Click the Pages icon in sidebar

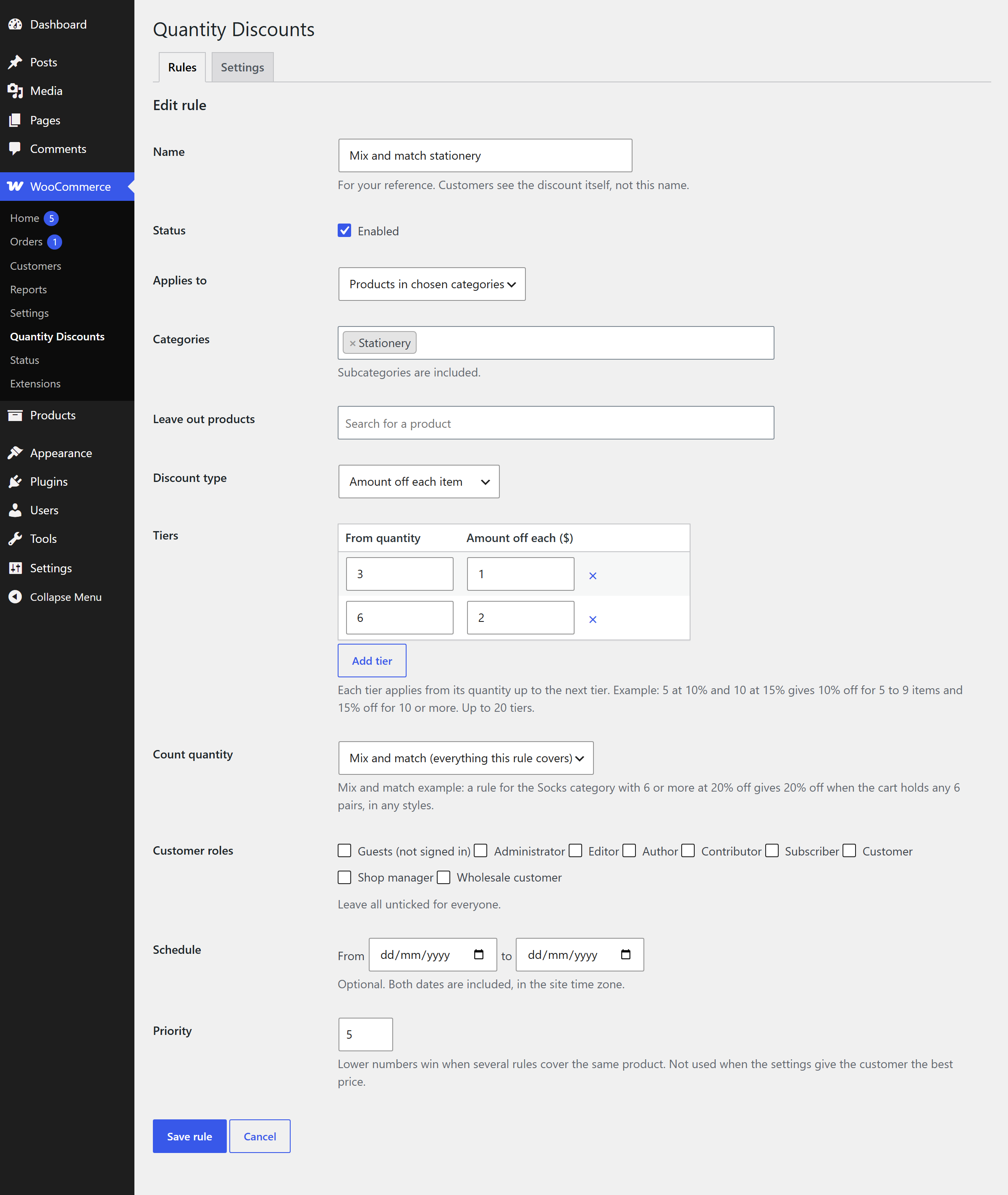pos(16,120)
